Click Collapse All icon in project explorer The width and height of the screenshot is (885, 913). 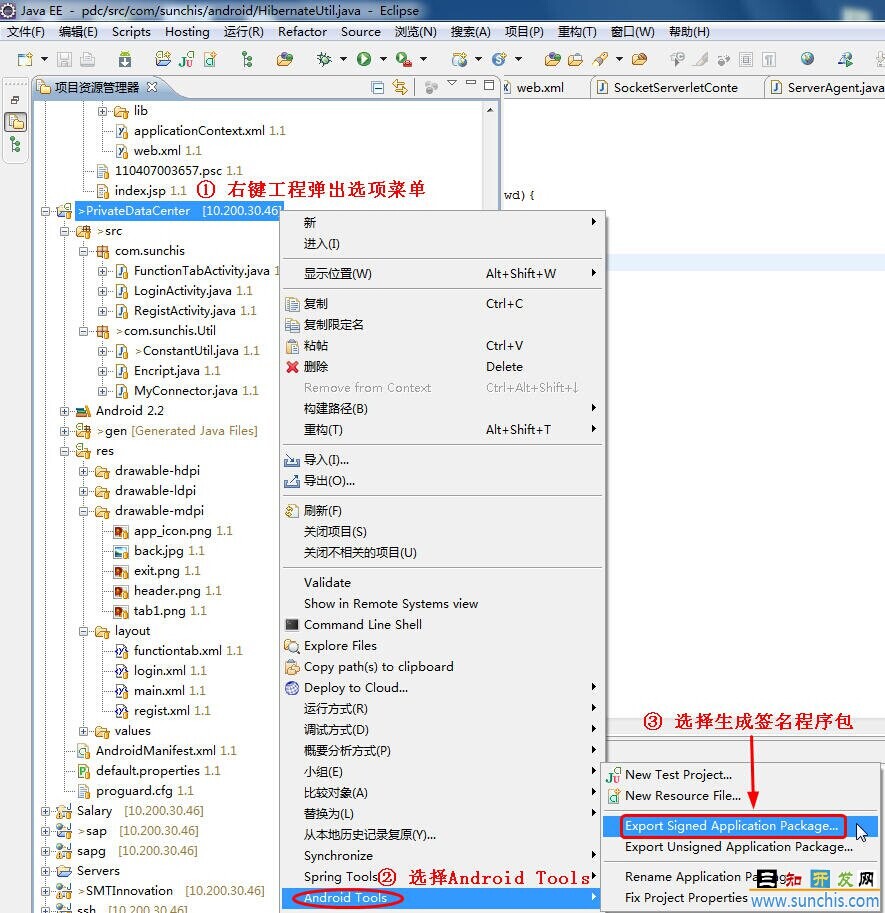[378, 88]
